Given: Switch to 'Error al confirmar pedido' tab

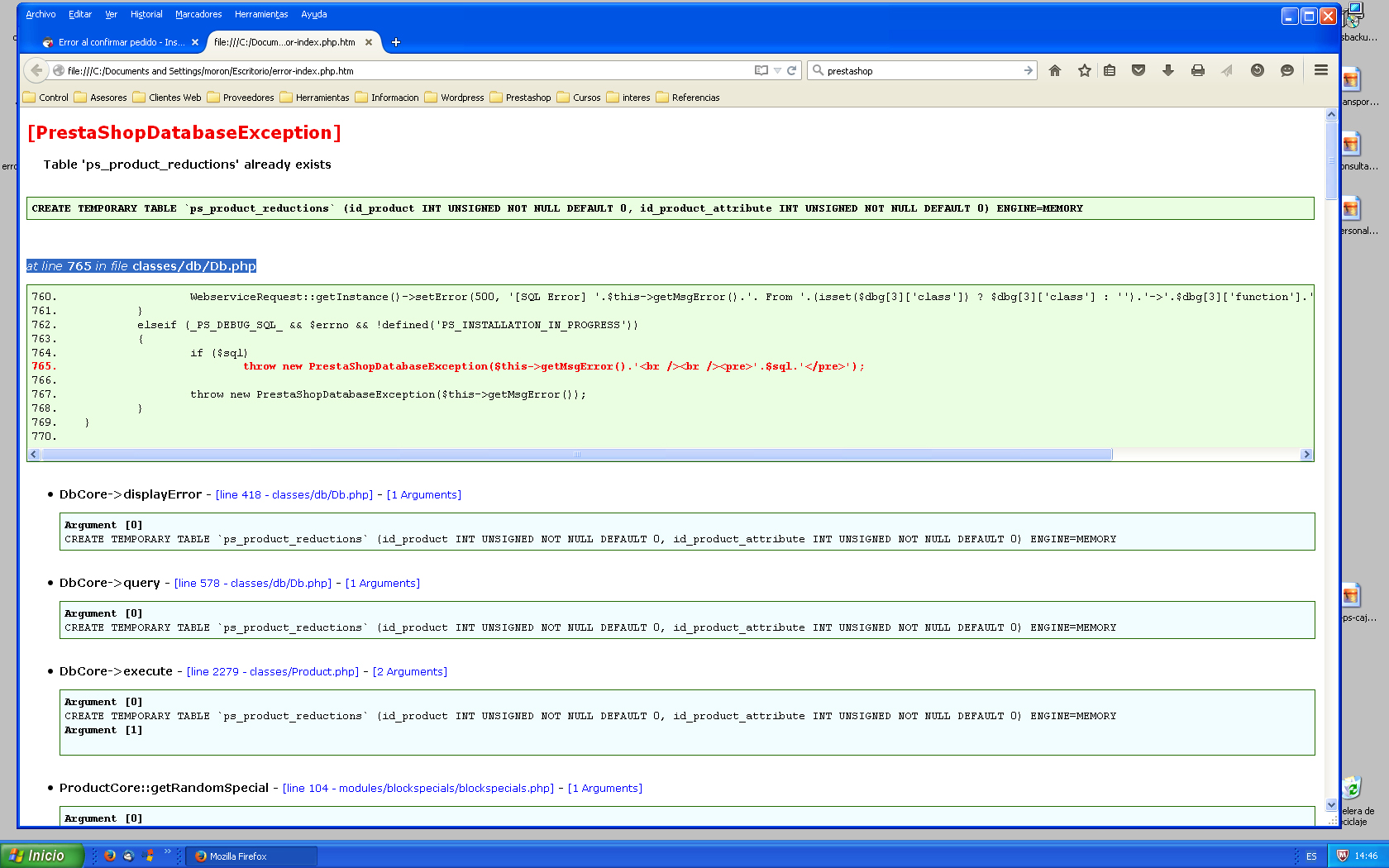Looking at the screenshot, I should 120,42.
